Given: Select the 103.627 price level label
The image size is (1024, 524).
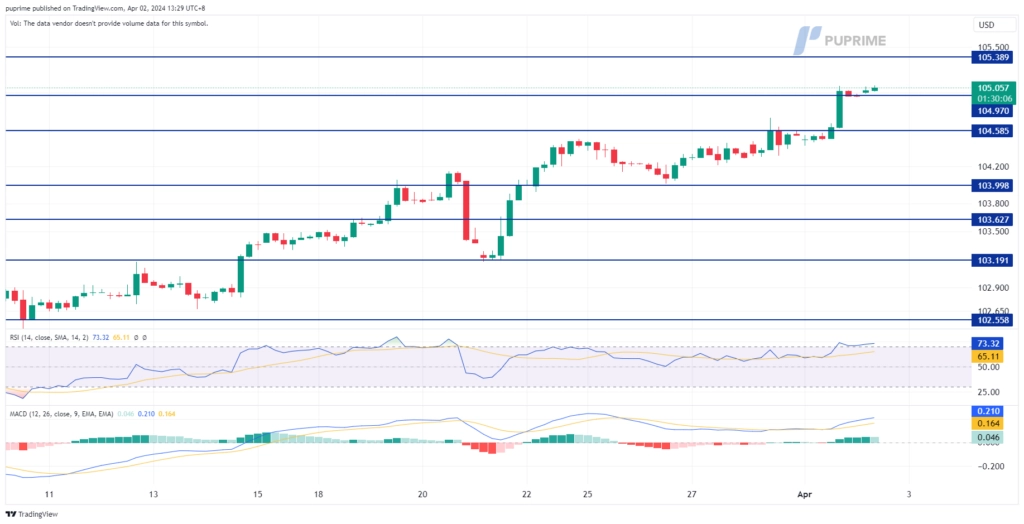Looking at the screenshot, I should pos(993,220).
